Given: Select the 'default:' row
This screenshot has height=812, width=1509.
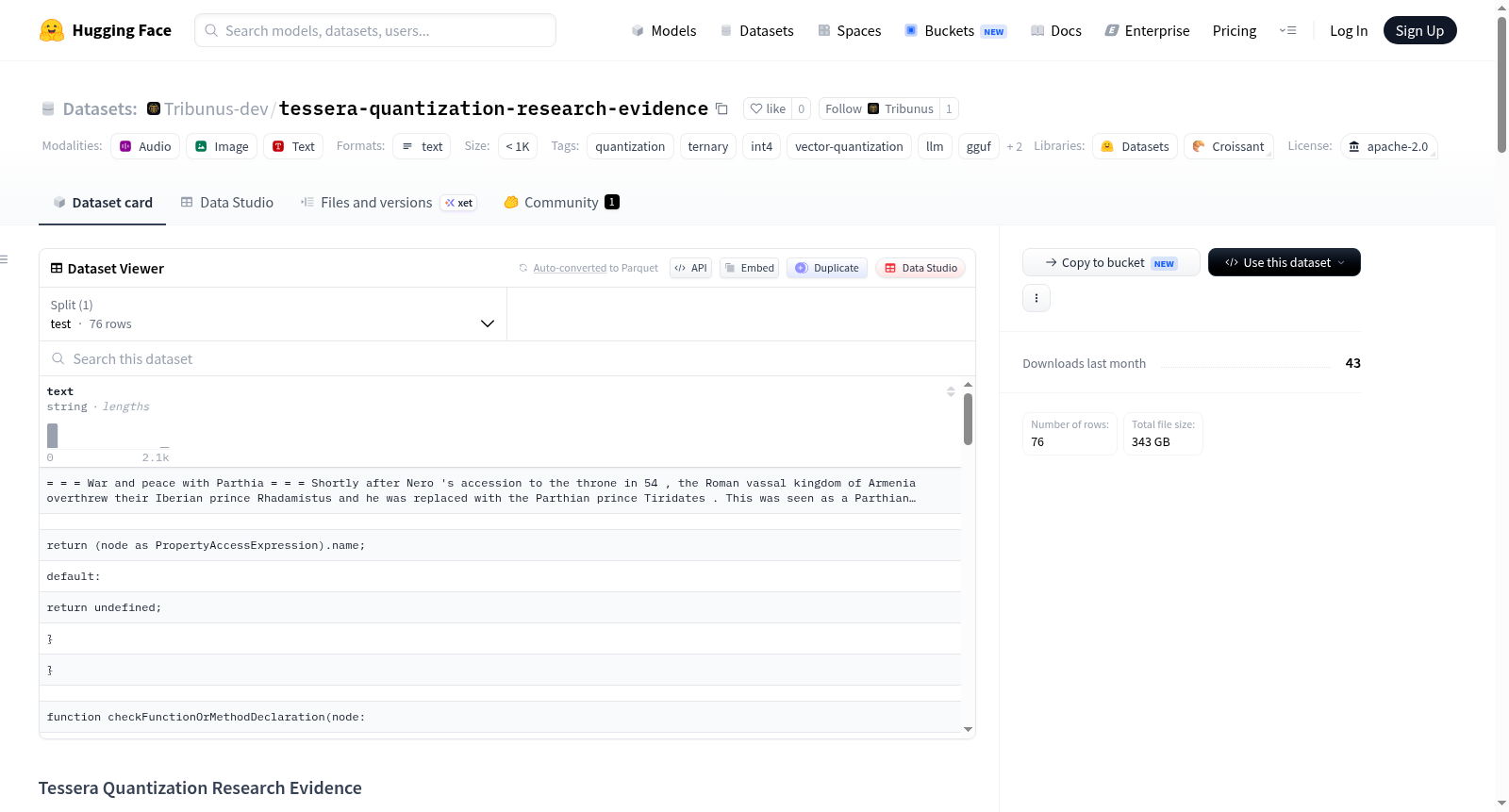Looking at the screenshot, I should tap(500, 576).
